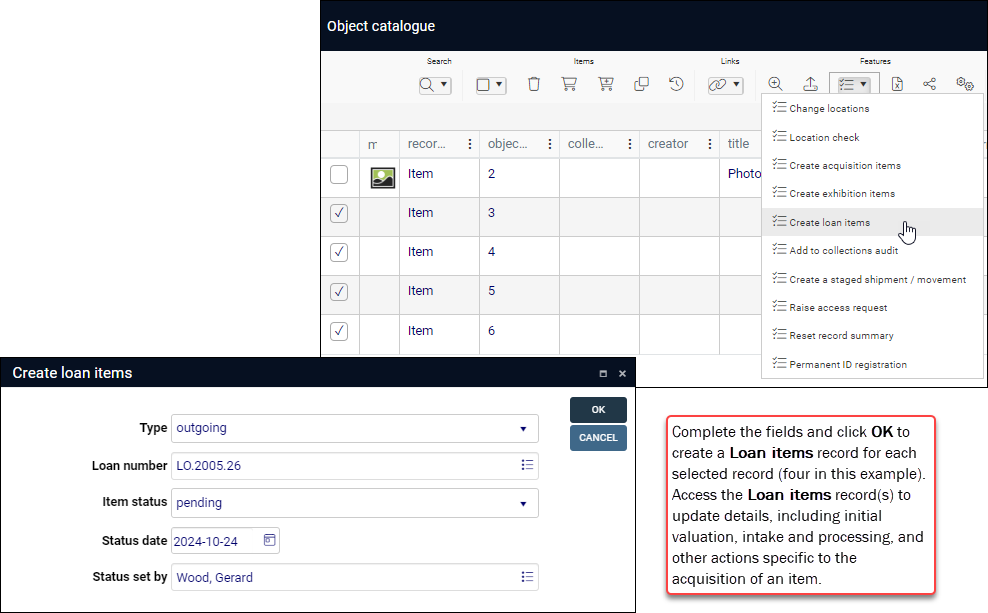Select the add-to-basket cart icon
988x613 pixels.
pyautogui.click(x=606, y=84)
